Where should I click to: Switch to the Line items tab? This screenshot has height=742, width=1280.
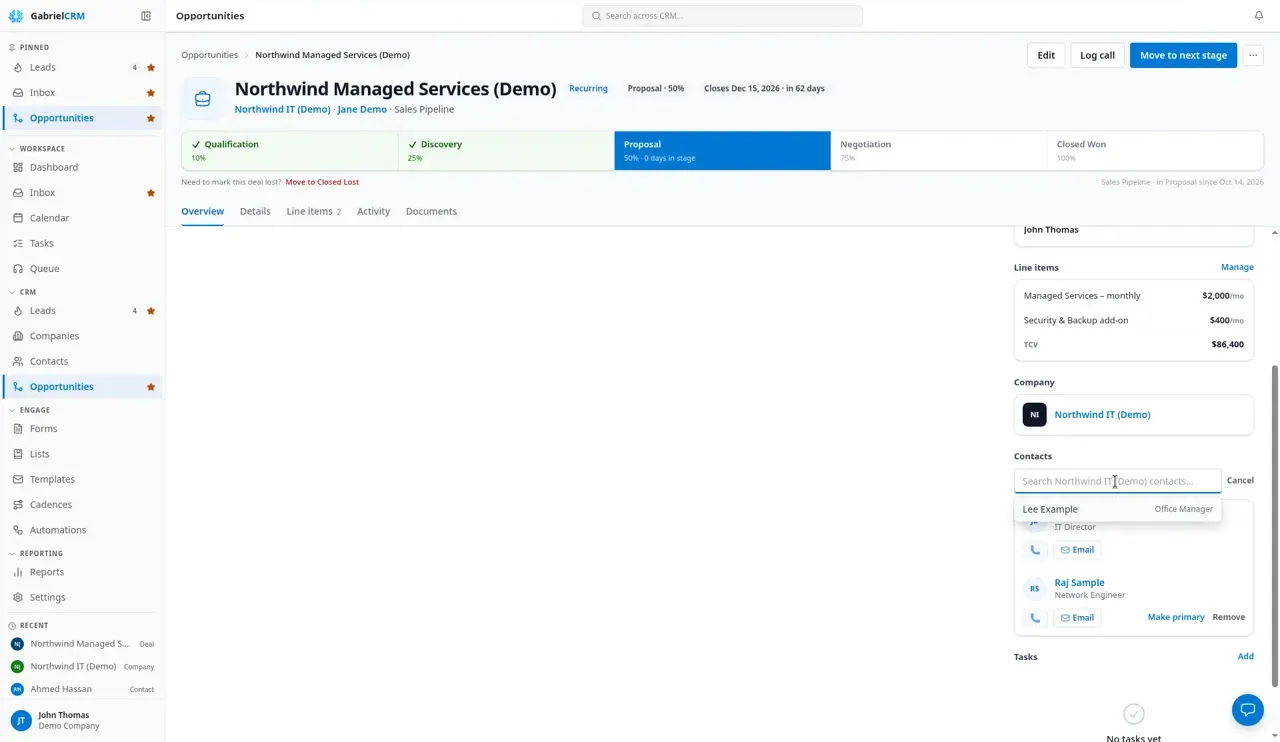coord(314,212)
